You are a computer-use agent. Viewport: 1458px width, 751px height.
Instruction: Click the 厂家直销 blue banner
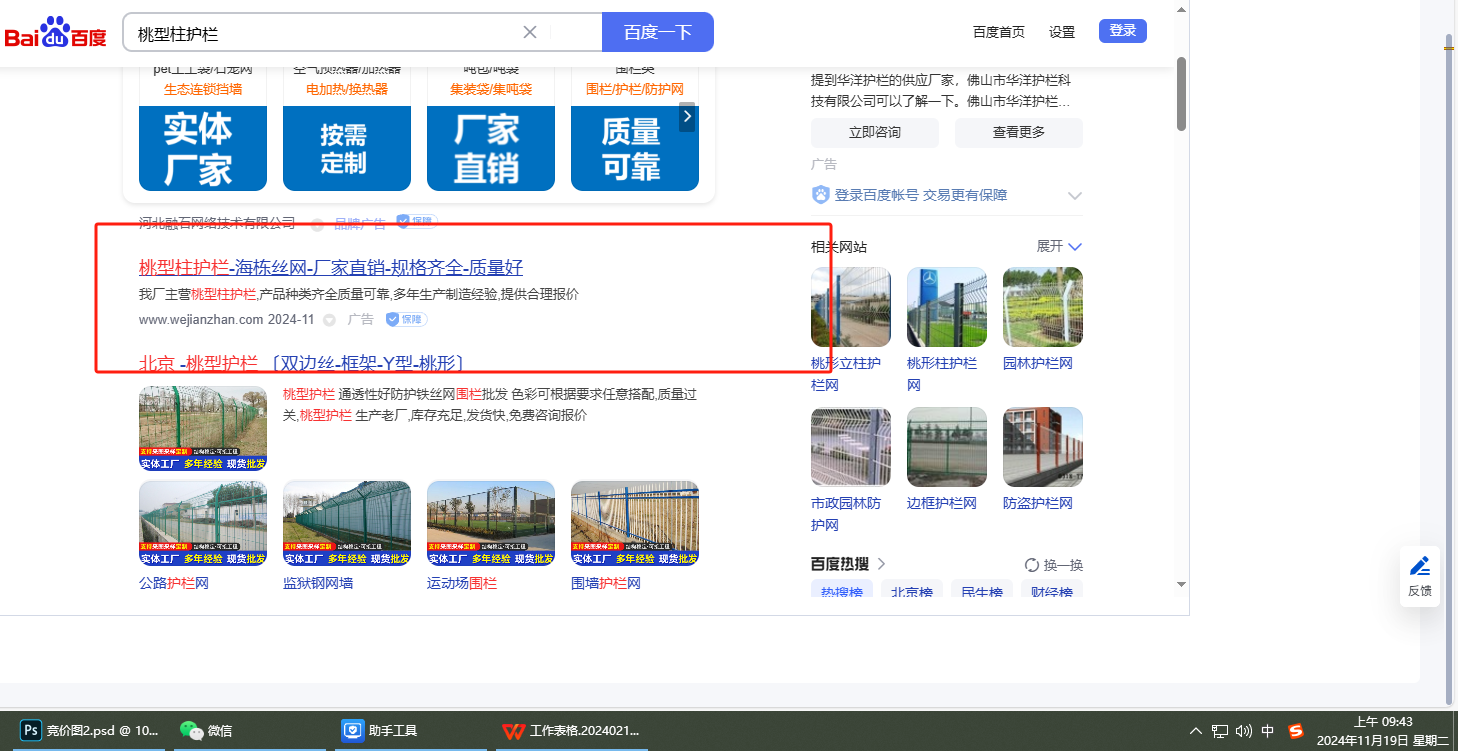[491, 148]
